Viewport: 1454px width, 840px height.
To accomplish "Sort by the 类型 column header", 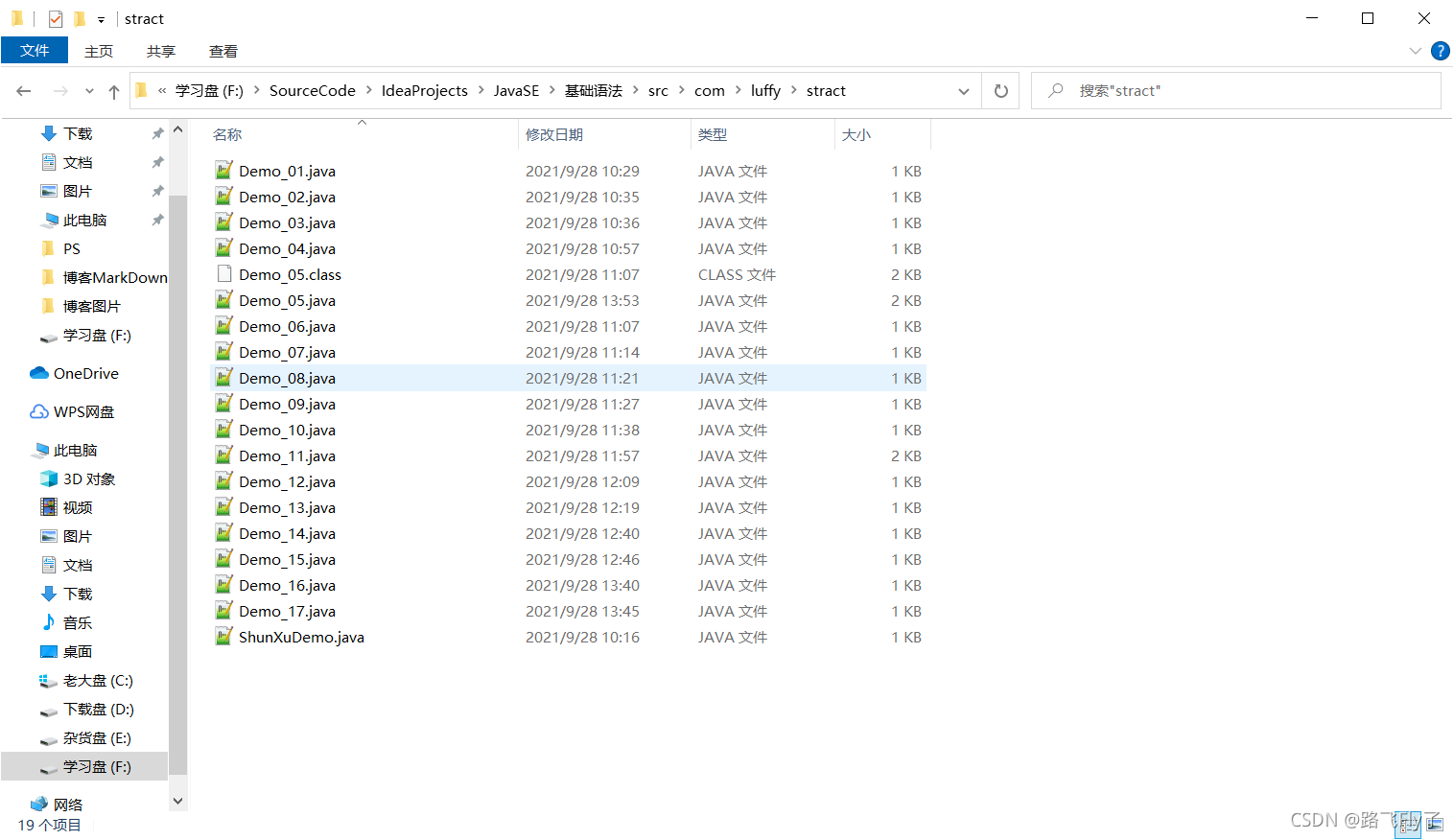I will pyautogui.click(x=713, y=135).
